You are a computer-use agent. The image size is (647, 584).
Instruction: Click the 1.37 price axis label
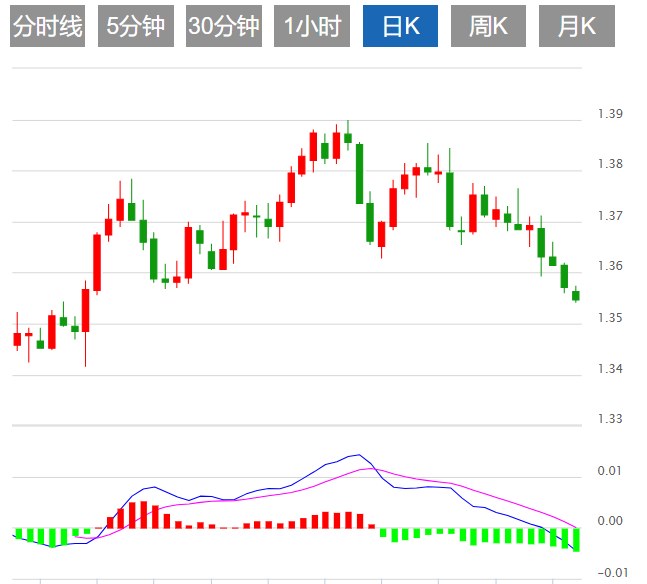(x=610, y=215)
